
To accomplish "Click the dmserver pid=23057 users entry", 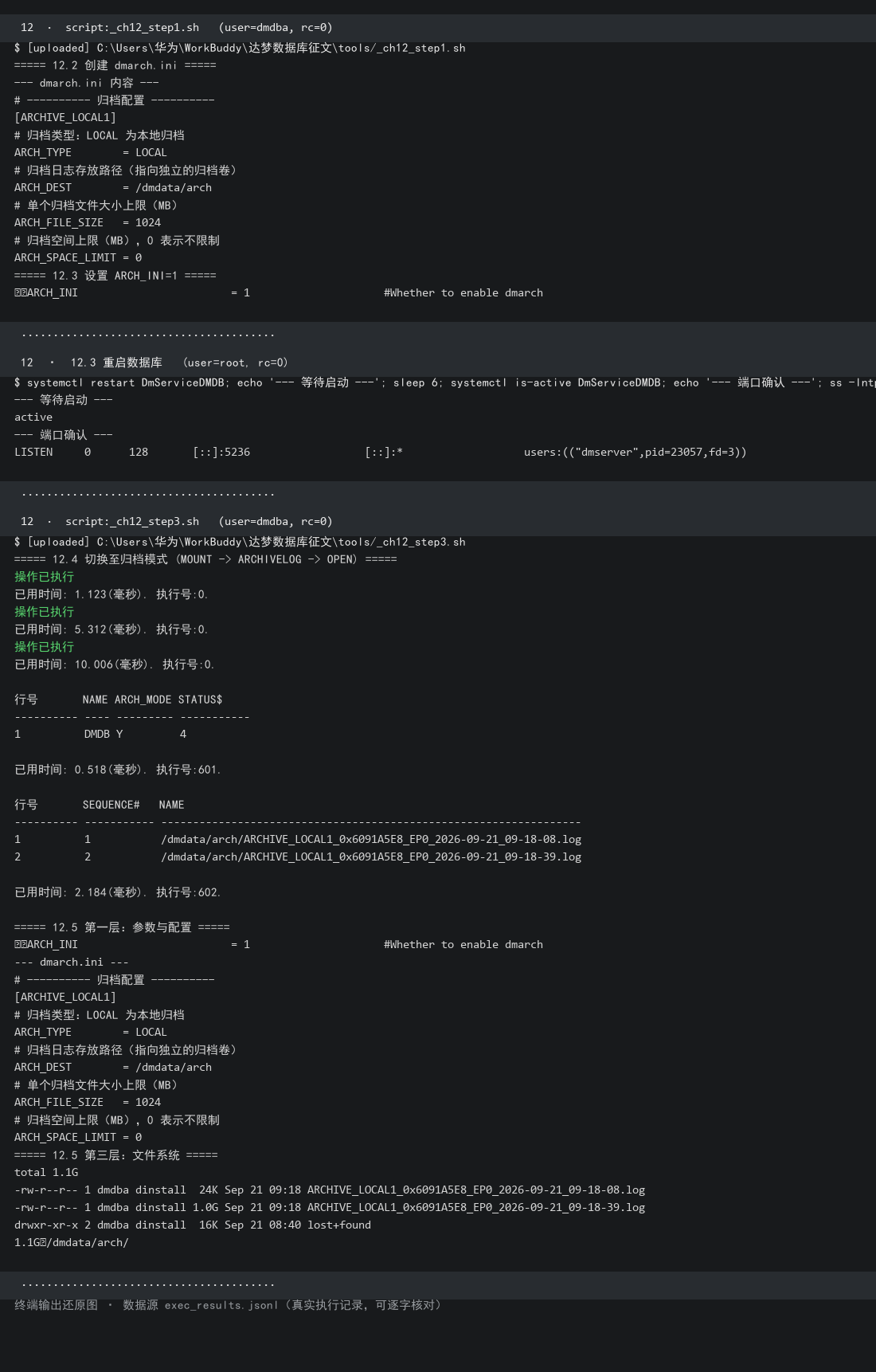I will [635, 453].
